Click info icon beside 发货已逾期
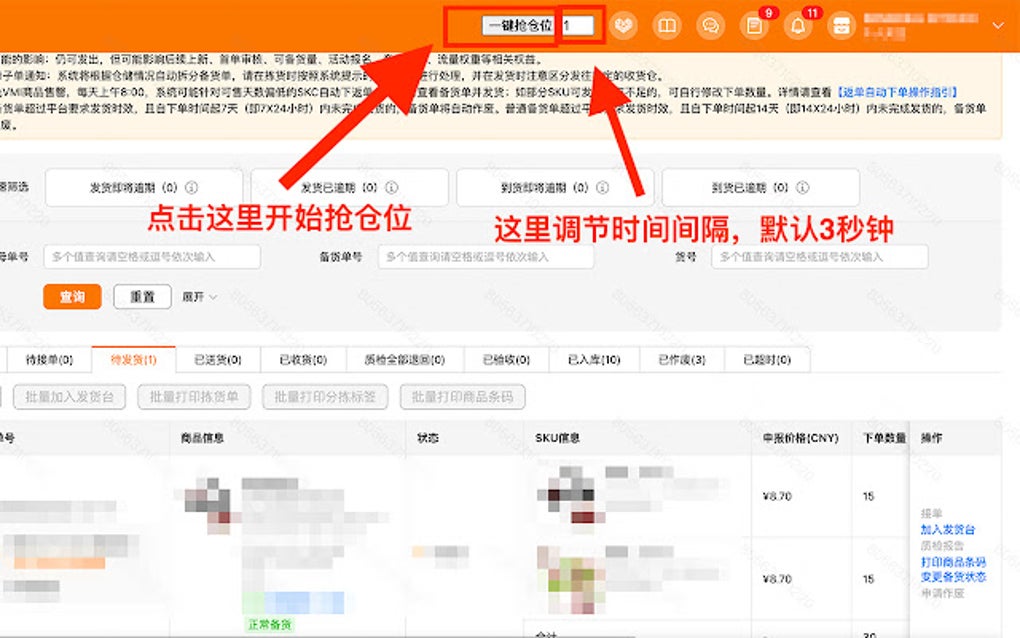Image resolution: width=1020 pixels, height=638 pixels. coord(392,187)
